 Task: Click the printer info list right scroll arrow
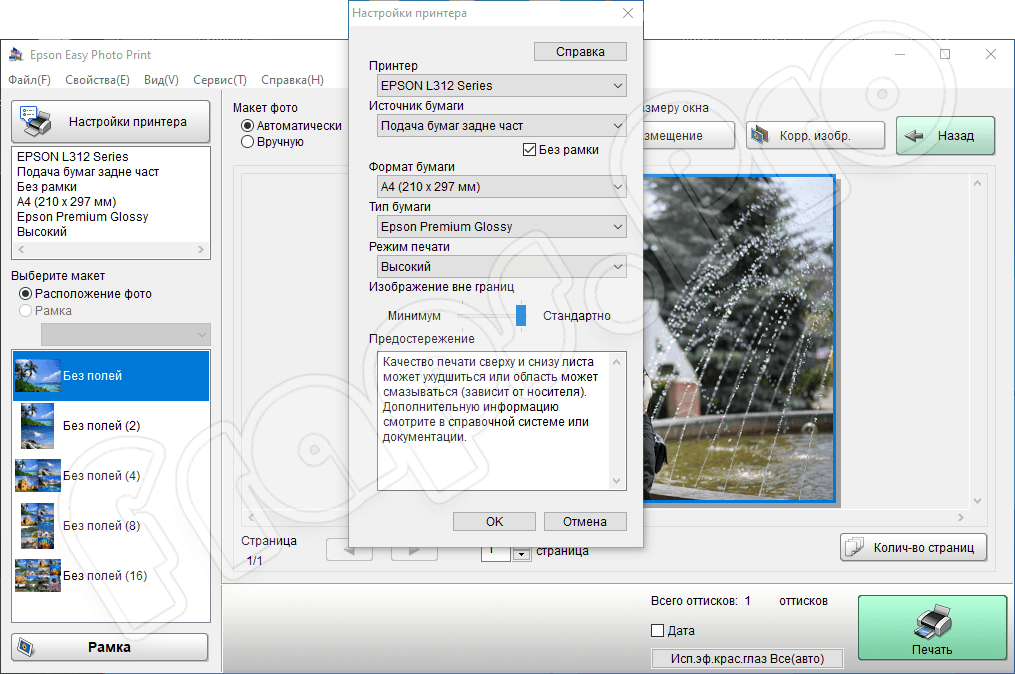pos(201,249)
